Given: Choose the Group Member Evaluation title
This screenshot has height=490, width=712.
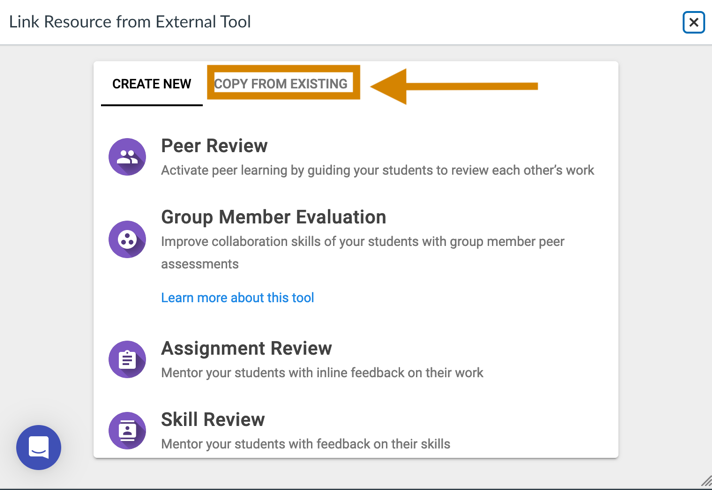Looking at the screenshot, I should [273, 217].
